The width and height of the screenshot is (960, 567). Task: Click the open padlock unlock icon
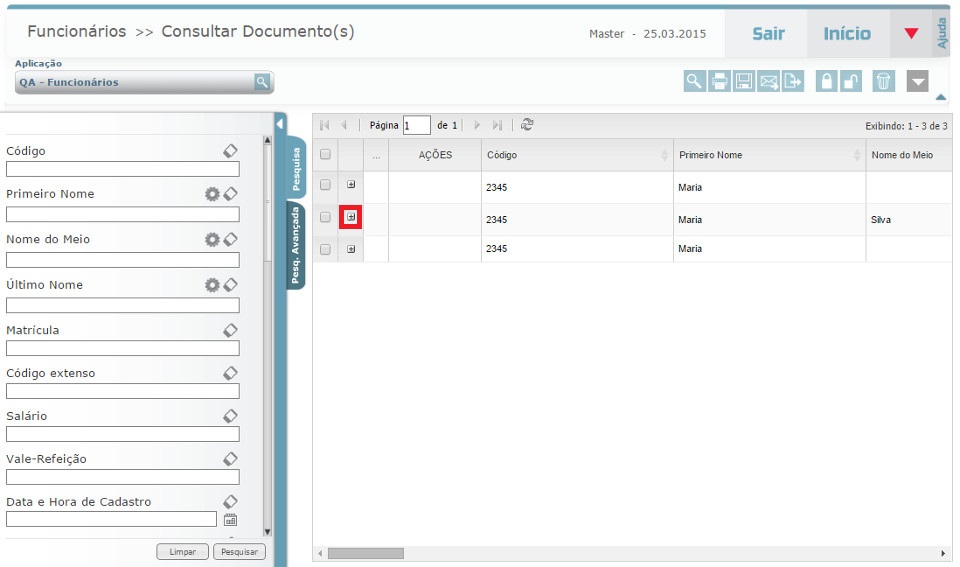coord(851,82)
